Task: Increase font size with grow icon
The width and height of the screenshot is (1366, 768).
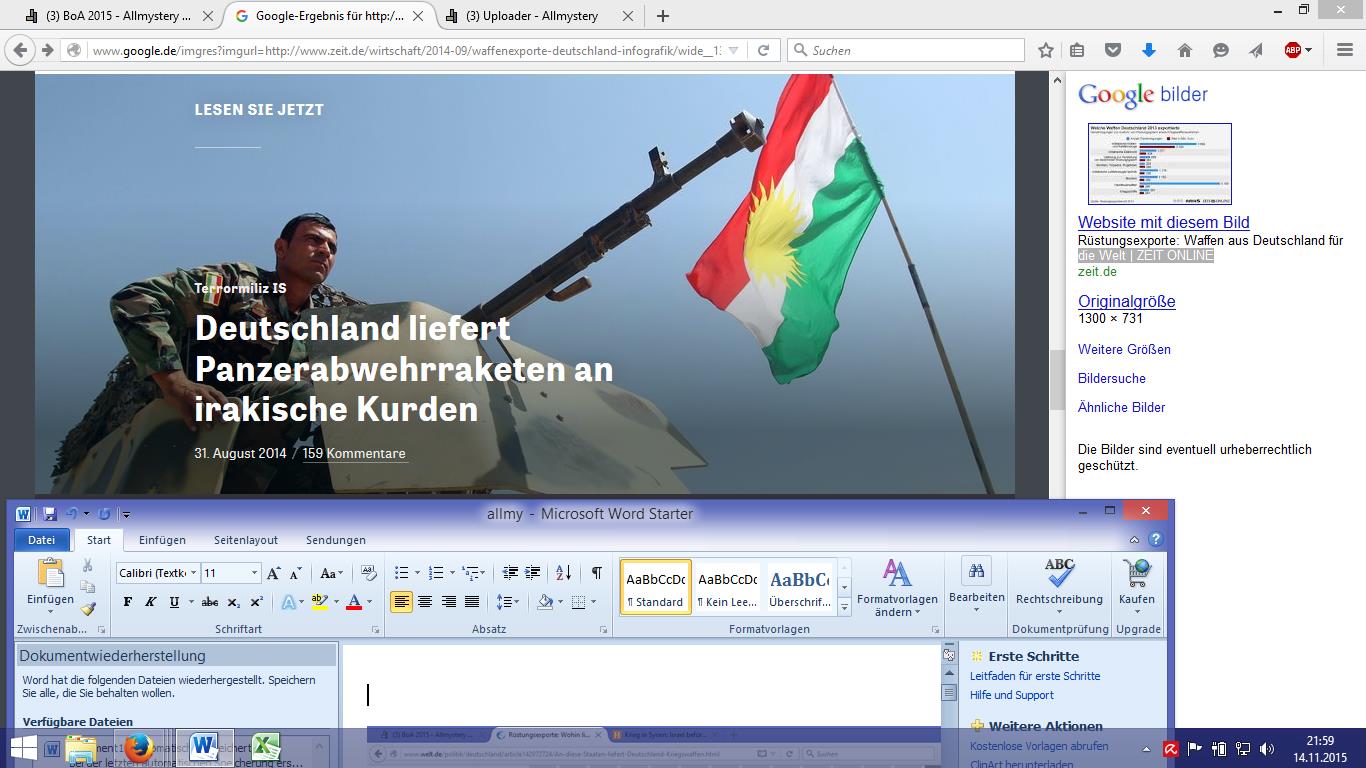Action: (274, 573)
